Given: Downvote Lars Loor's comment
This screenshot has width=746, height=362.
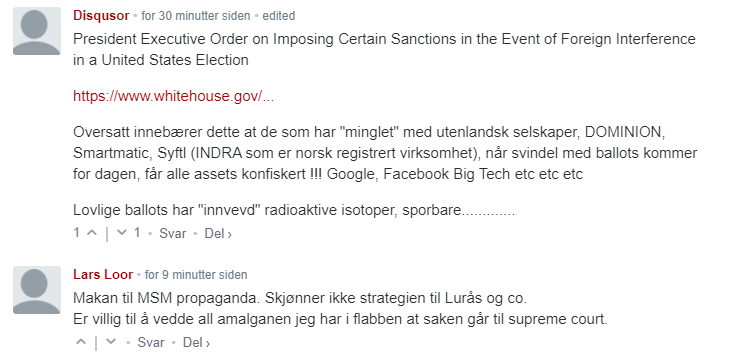Looking at the screenshot, I should tap(111, 342).
